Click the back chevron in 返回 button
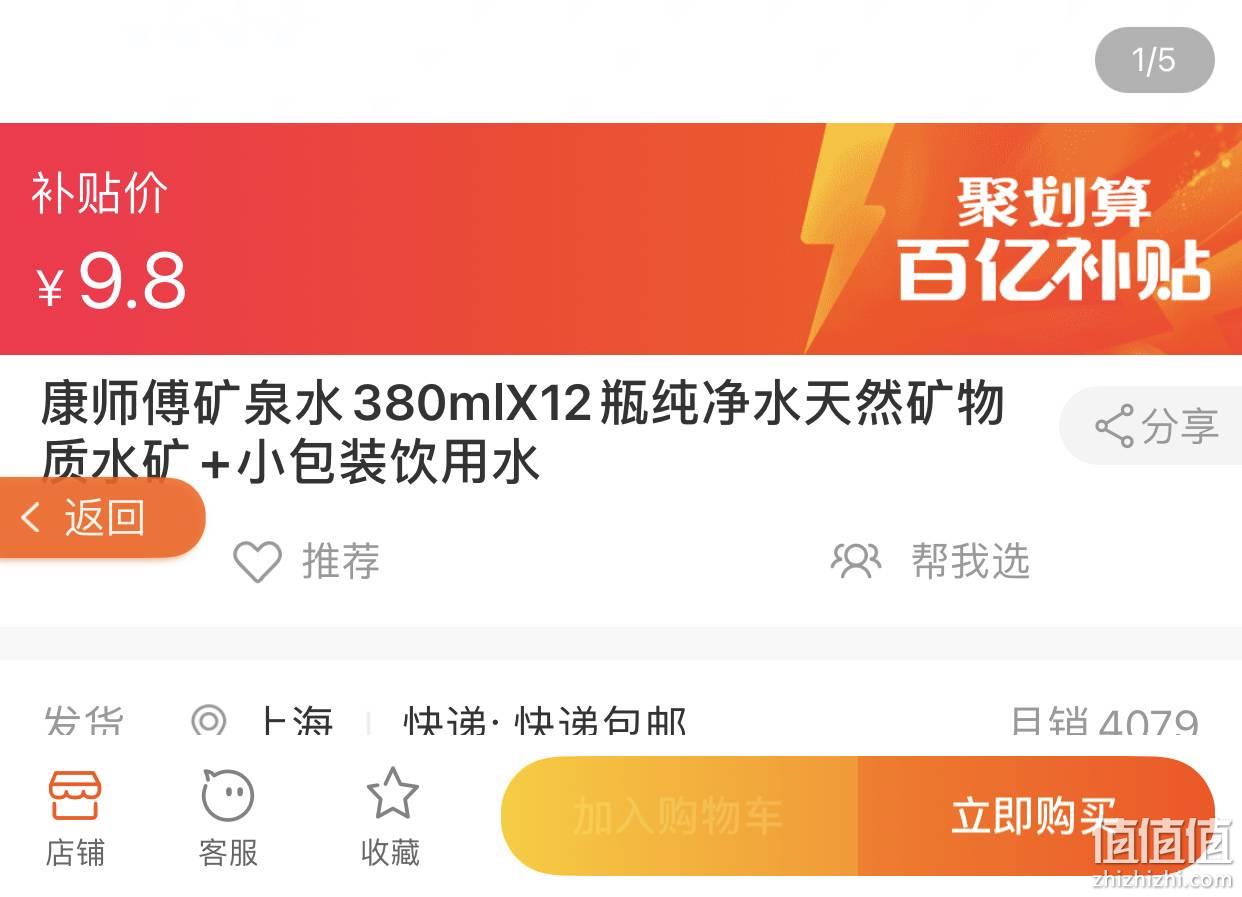The height and width of the screenshot is (897, 1242). (31, 518)
